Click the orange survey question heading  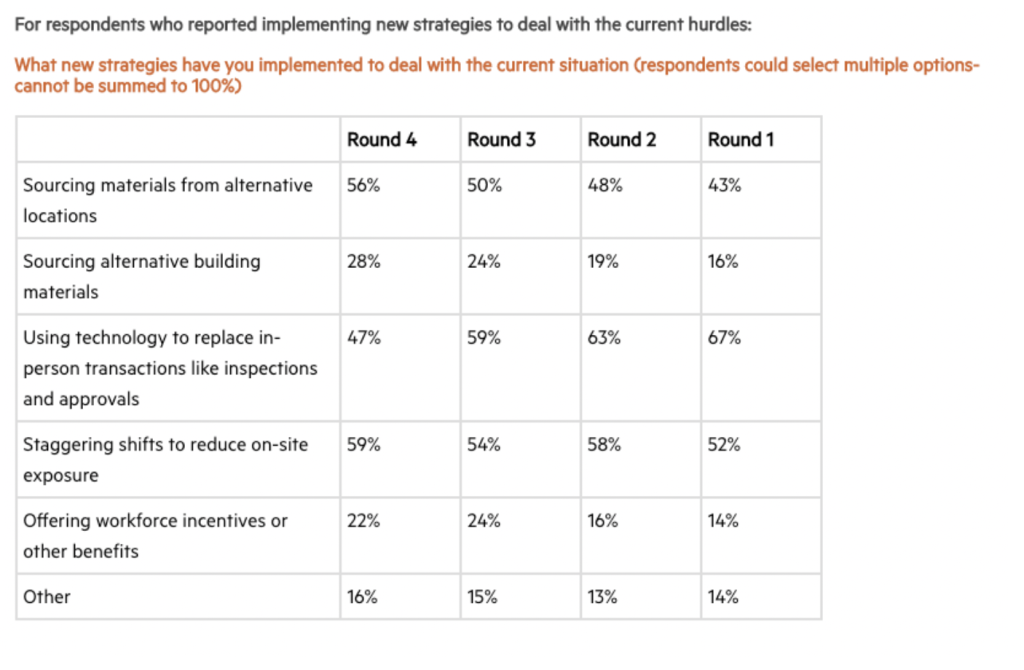(x=496, y=75)
